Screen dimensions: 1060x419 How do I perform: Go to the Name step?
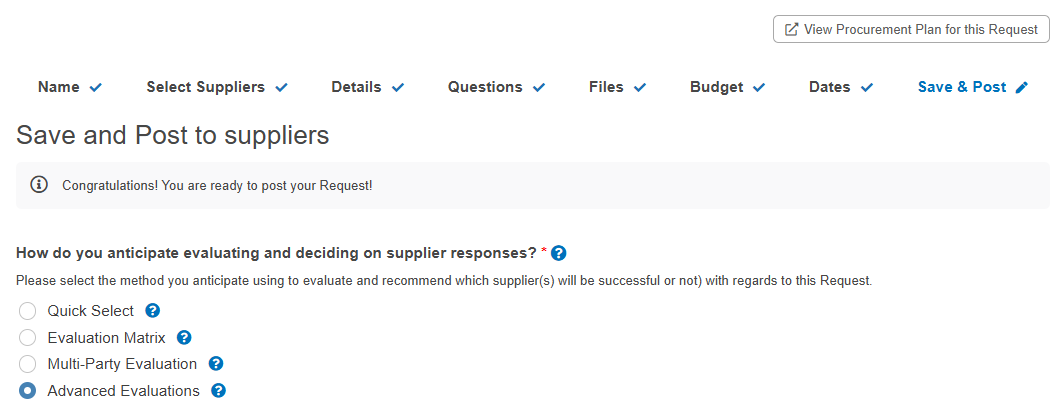tap(70, 87)
